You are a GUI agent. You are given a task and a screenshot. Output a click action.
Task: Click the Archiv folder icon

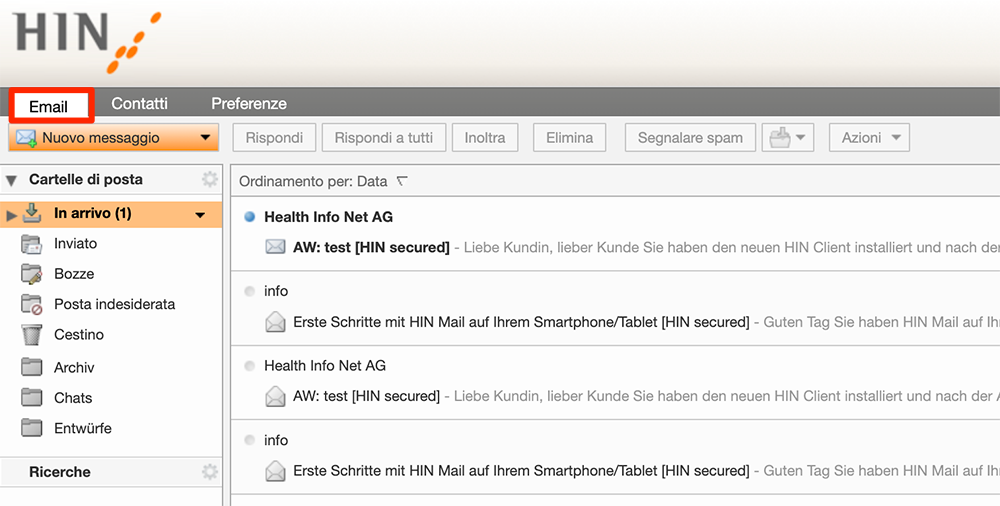tap(31, 368)
